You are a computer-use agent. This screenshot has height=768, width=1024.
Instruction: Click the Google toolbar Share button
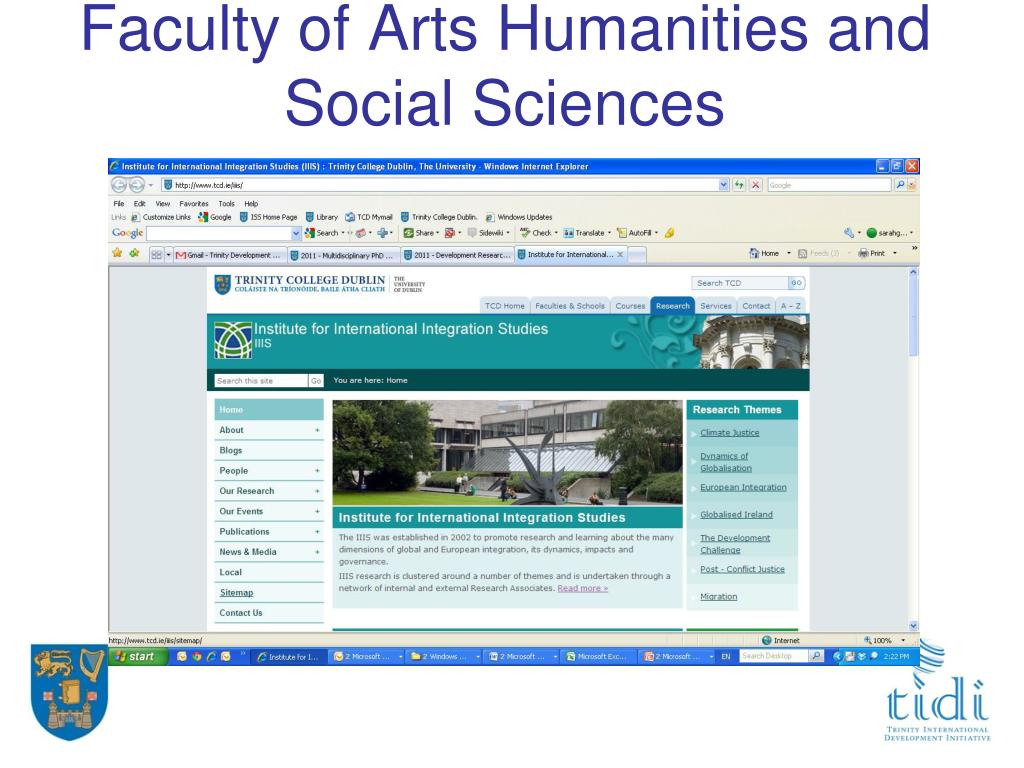tap(421, 233)
